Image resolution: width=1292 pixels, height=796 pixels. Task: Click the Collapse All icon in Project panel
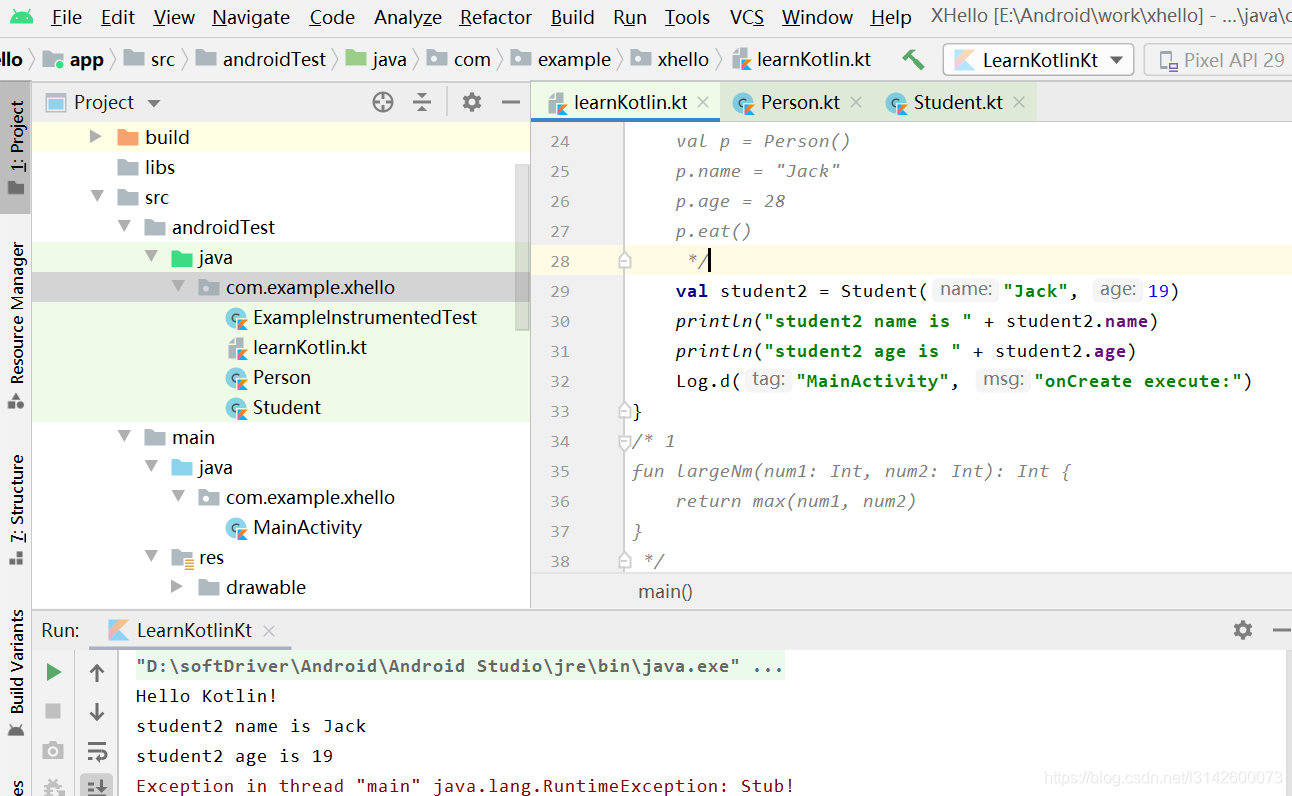click(422, 102)
